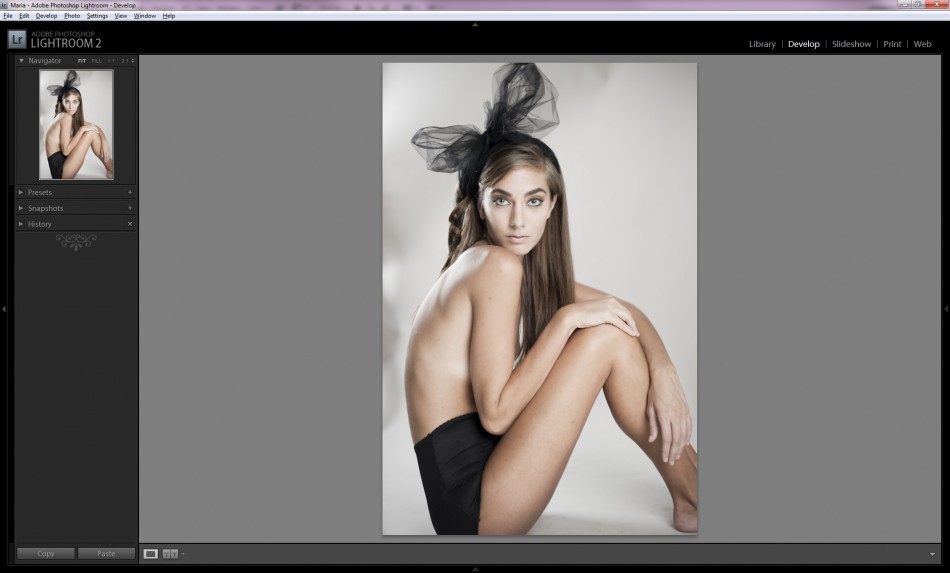Screen dimensions: 950x573
Task: Hide left panel using edge arrow
Action: (4, 309)
